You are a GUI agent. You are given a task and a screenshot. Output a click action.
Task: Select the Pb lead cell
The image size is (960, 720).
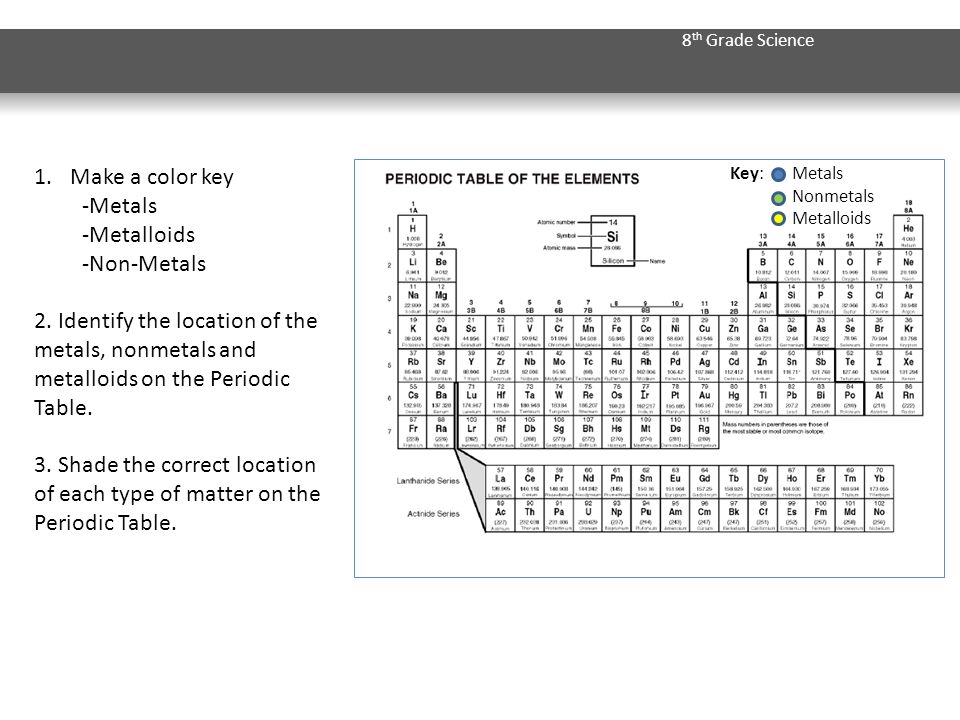[x=791, y=399]
